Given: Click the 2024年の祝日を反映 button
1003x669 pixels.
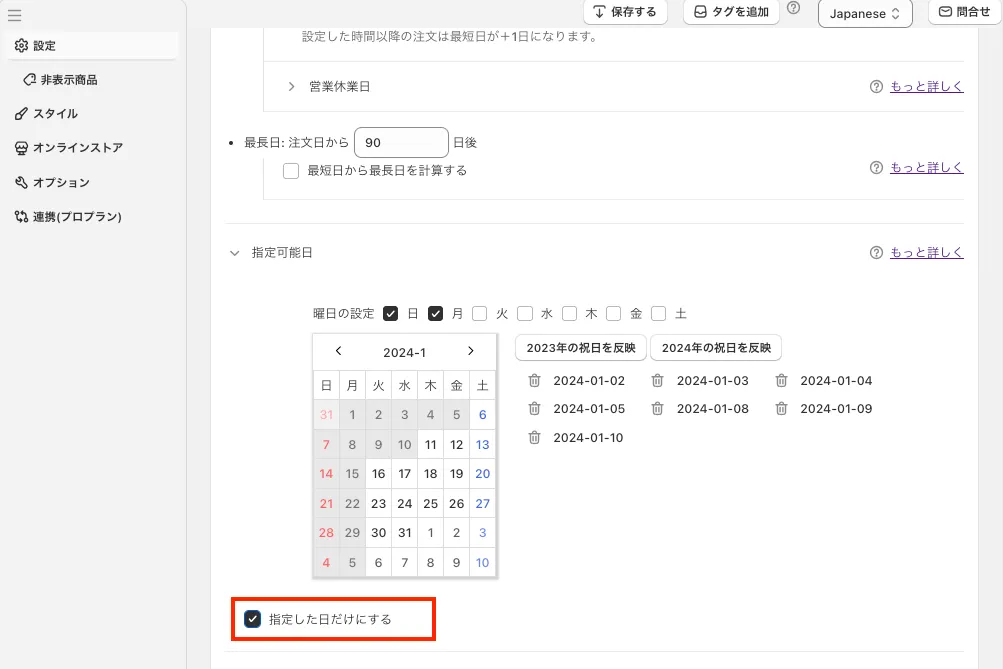Looking at the screenshot, I should (715, 348).
